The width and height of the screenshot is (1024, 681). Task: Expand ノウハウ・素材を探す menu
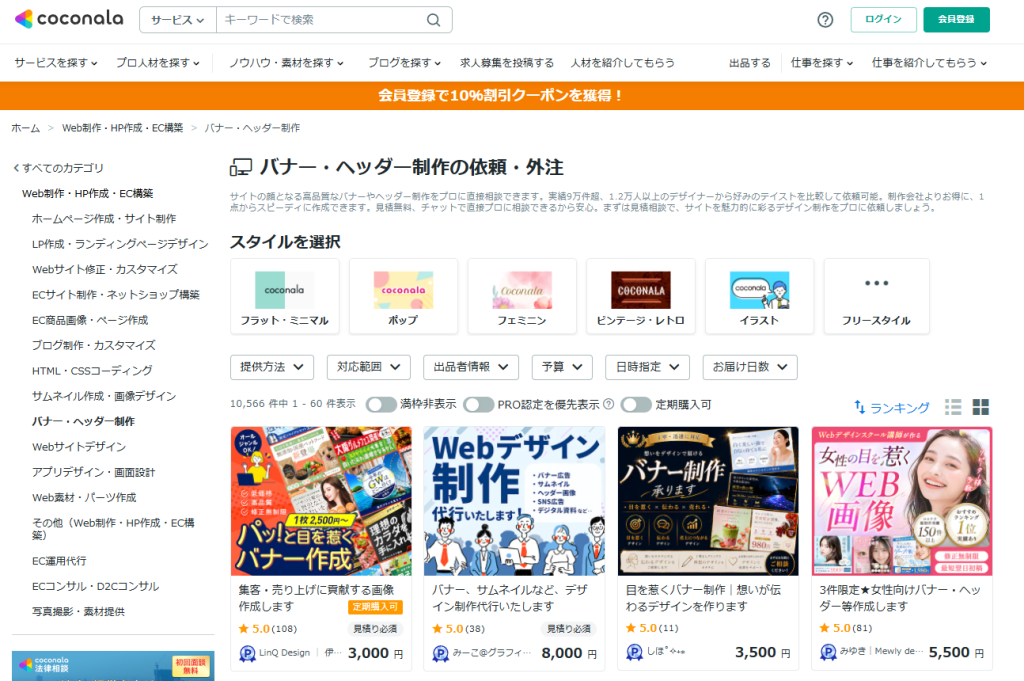(286, 63)
